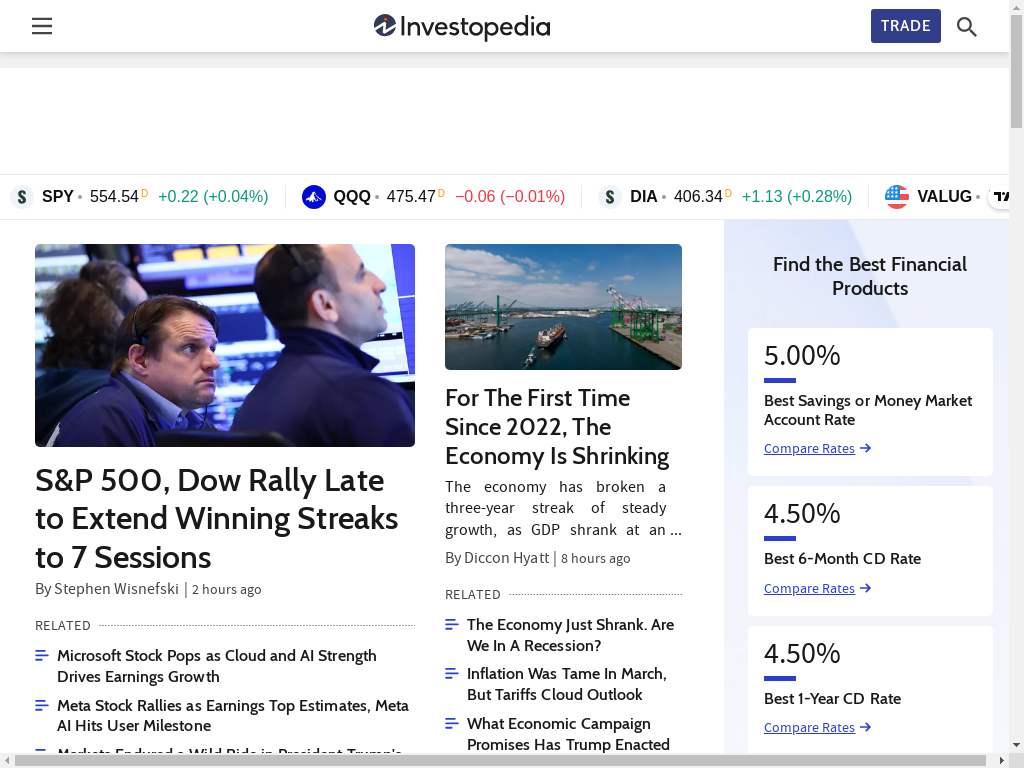Open Meta Stock Rallies related article
1024x768 pixels.
click(x=233, y=716)
